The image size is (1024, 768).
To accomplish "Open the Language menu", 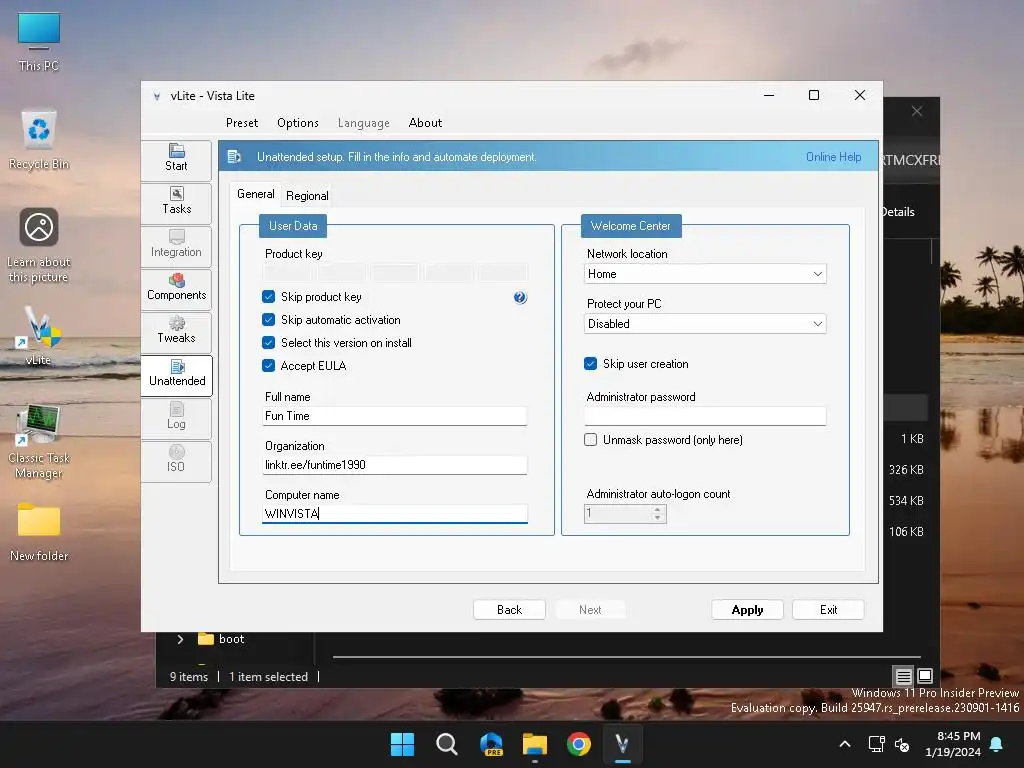I will (x=364, y=123).
